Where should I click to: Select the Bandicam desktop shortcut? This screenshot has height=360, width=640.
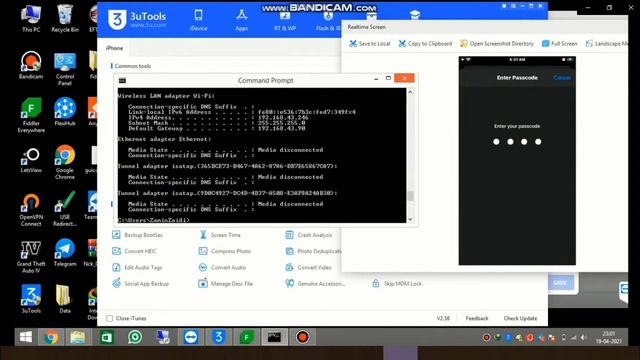click(x=31, y=65)
